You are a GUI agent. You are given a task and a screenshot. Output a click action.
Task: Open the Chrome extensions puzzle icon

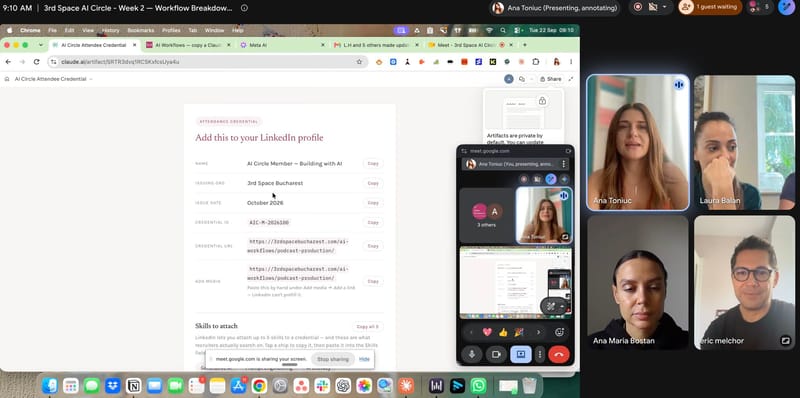[x=535, y=62]
